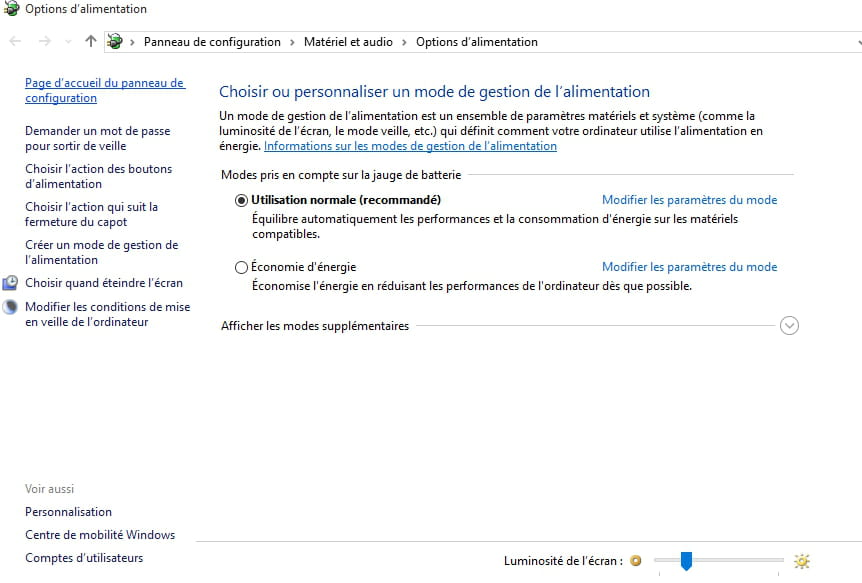Select Options d'alimentation breadcrumb
Image resolution: width=862 pixels, height=583 pixels.
477,42
